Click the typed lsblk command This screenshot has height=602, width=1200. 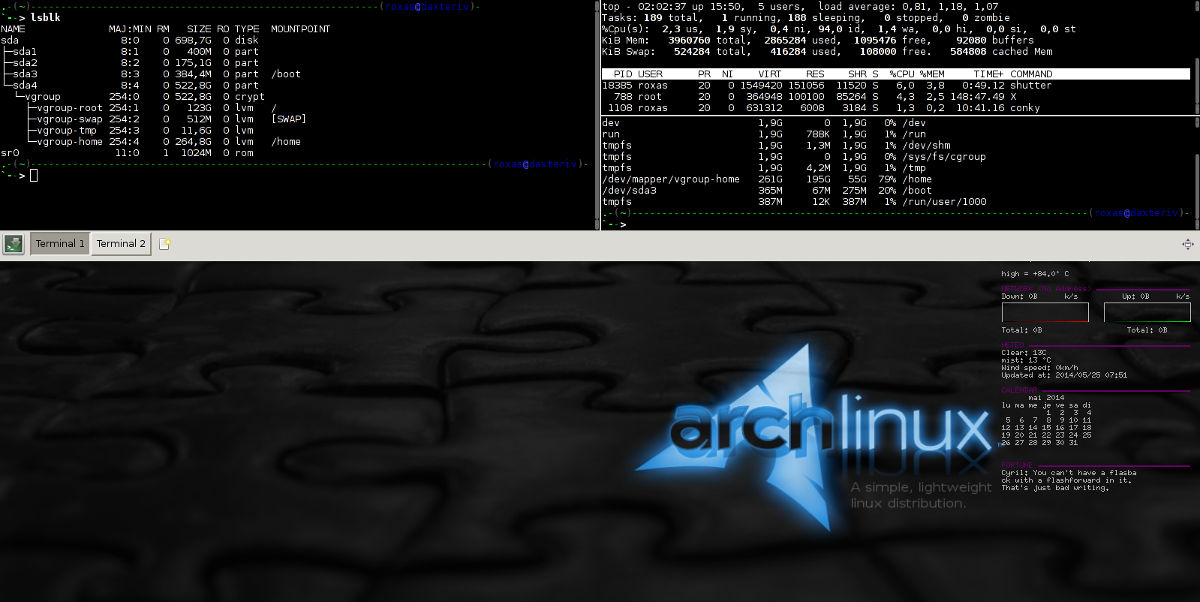coord(45,18)
